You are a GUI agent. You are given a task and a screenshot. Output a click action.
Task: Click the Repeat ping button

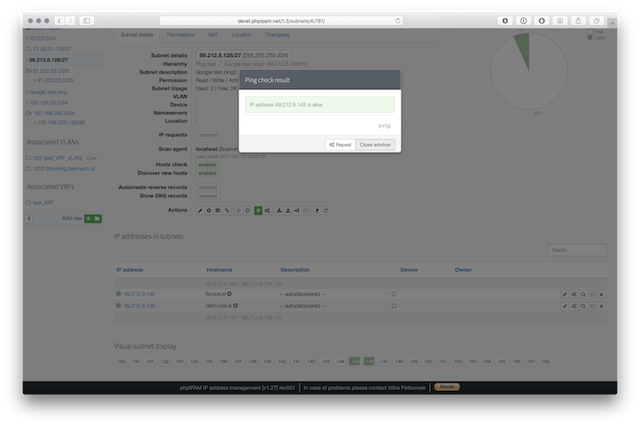point(339,145)
